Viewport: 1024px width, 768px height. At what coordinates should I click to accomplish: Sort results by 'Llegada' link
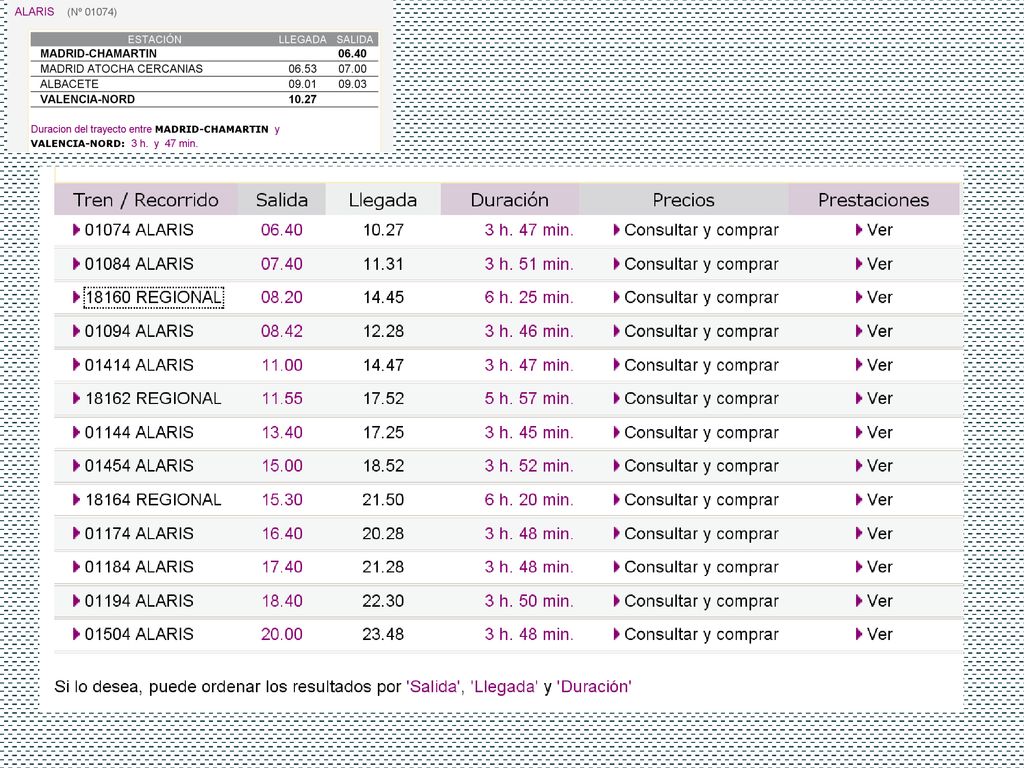click(x=505, y=686)
